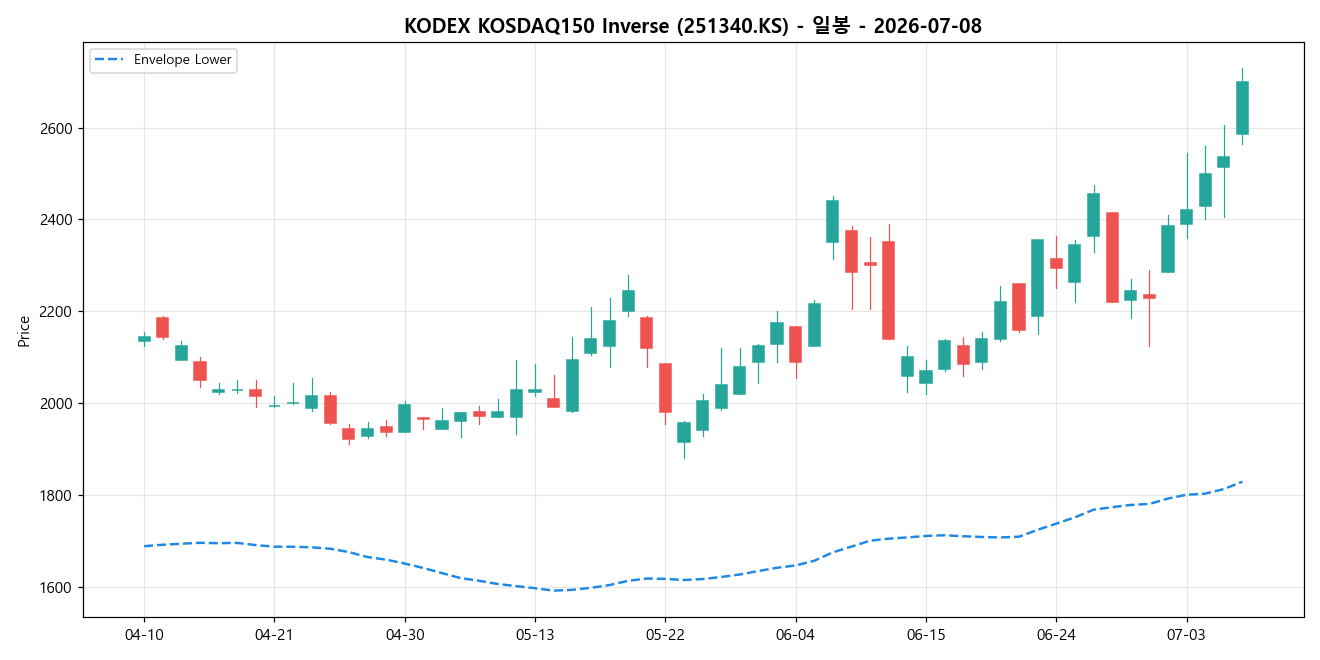Screen dimensions: 1320x660
Task: Click the 04-10 x-axis date label
Action: pos(144,634)
